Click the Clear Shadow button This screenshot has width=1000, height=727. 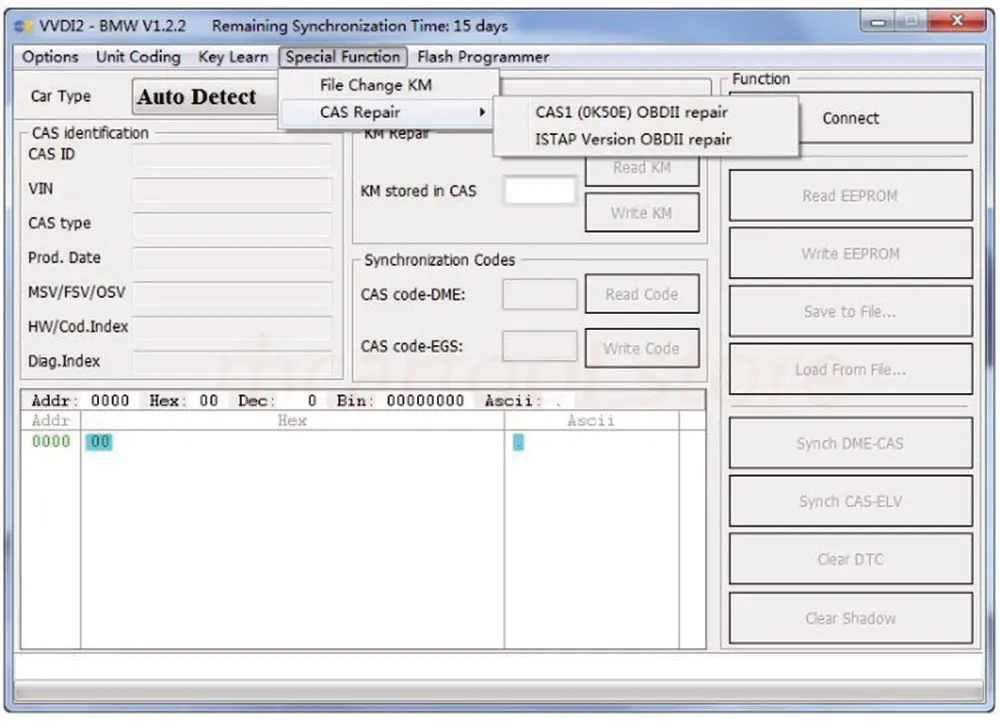[850, 618]
